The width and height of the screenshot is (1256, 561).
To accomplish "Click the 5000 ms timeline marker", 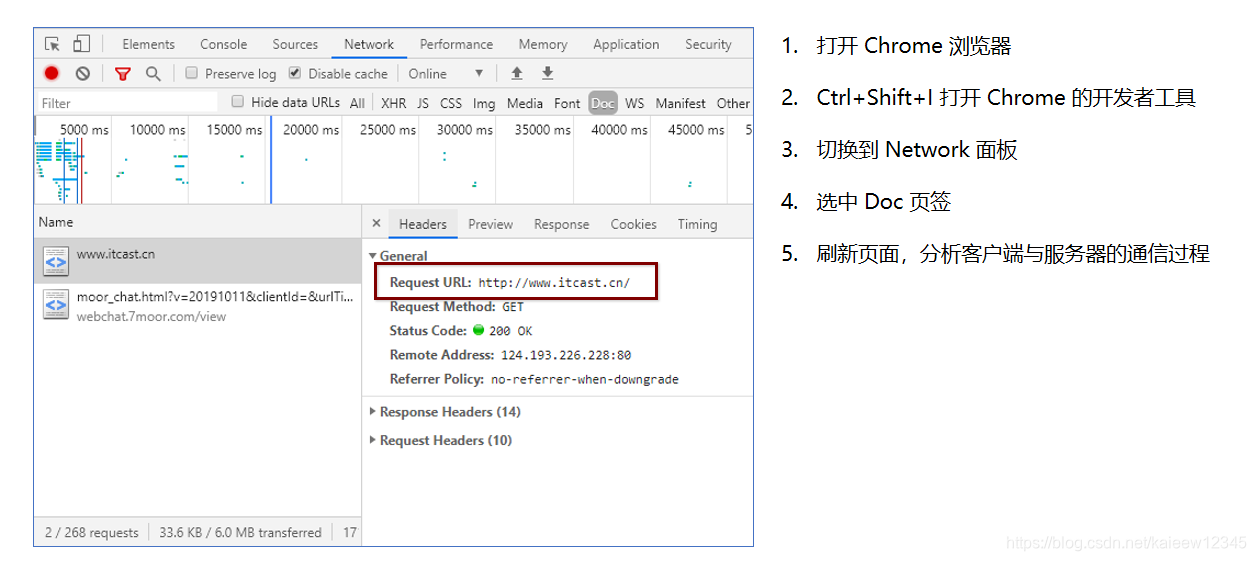I will point(84,130).
